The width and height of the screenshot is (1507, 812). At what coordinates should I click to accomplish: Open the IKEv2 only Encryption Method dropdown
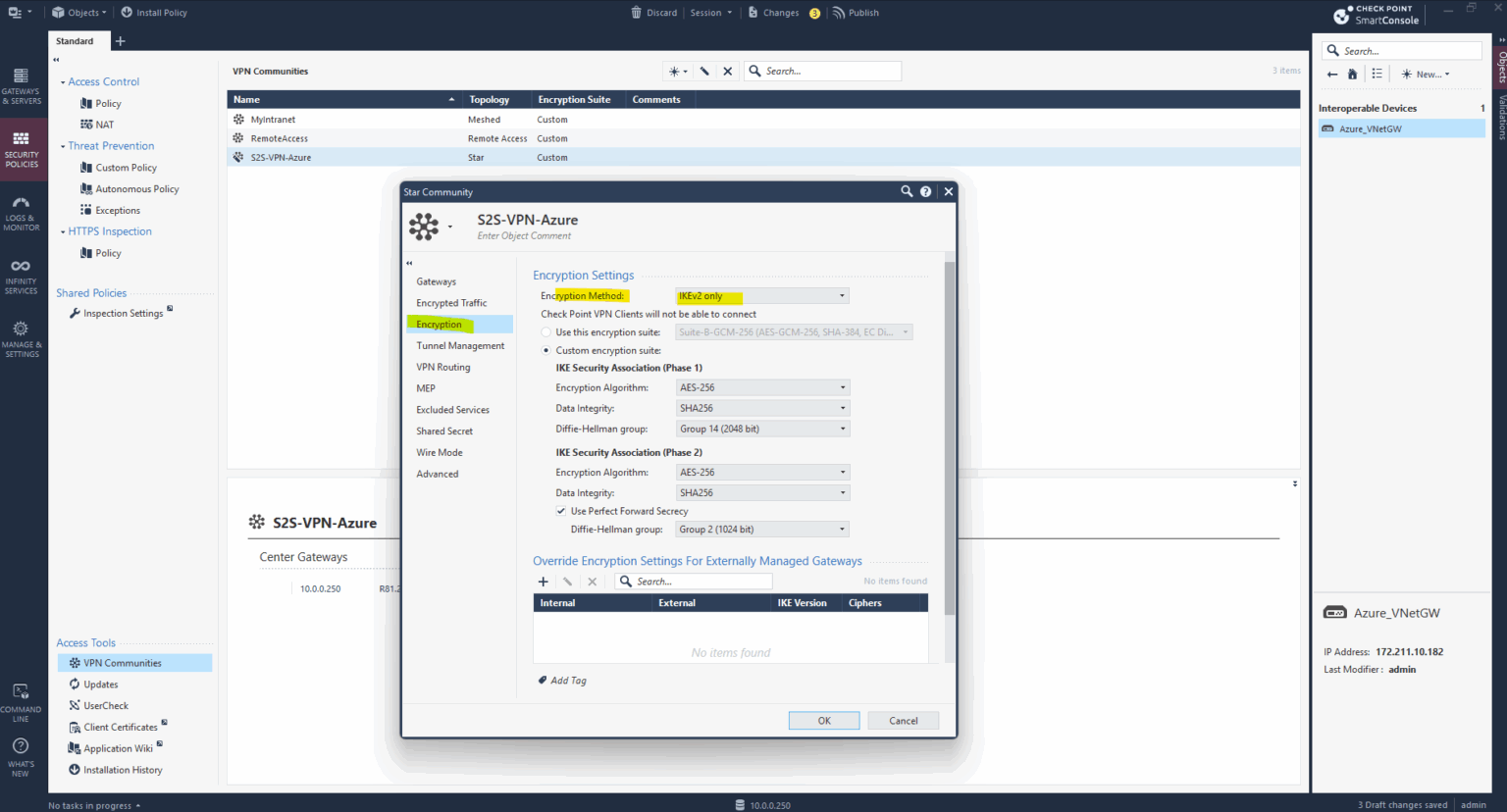click(x=761, y=295)
